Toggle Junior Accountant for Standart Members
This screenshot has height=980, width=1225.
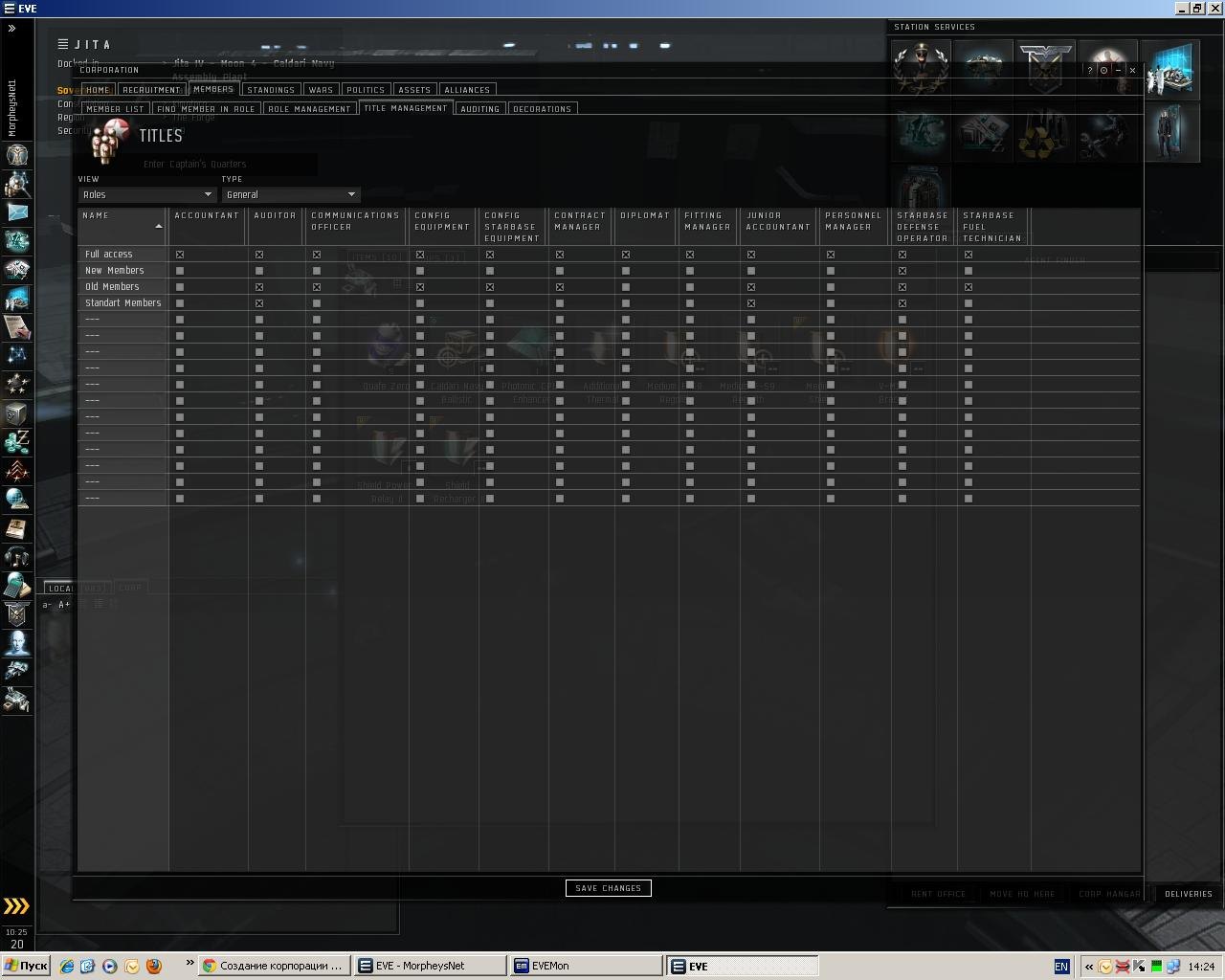(751, 303)
